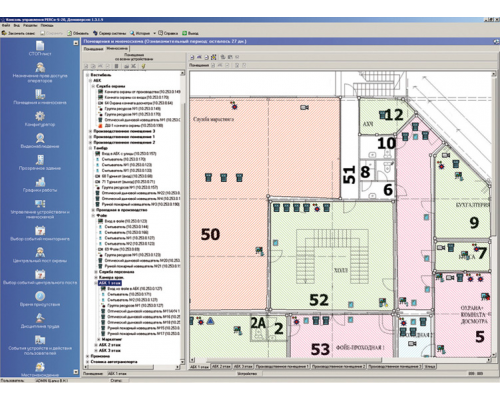Click the warning triangle icon beside room 2A

pos(210,321)
